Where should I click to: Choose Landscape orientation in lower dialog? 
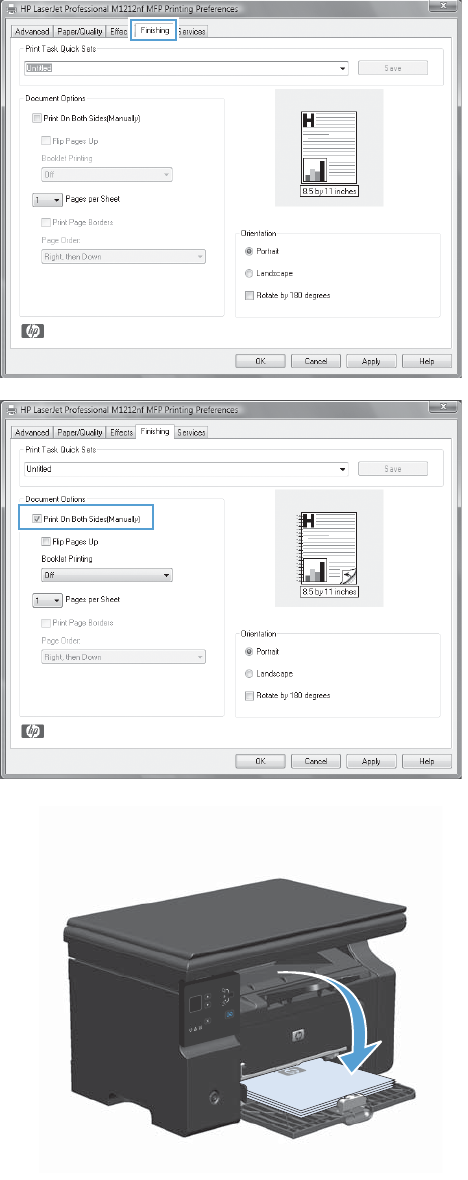249,674
